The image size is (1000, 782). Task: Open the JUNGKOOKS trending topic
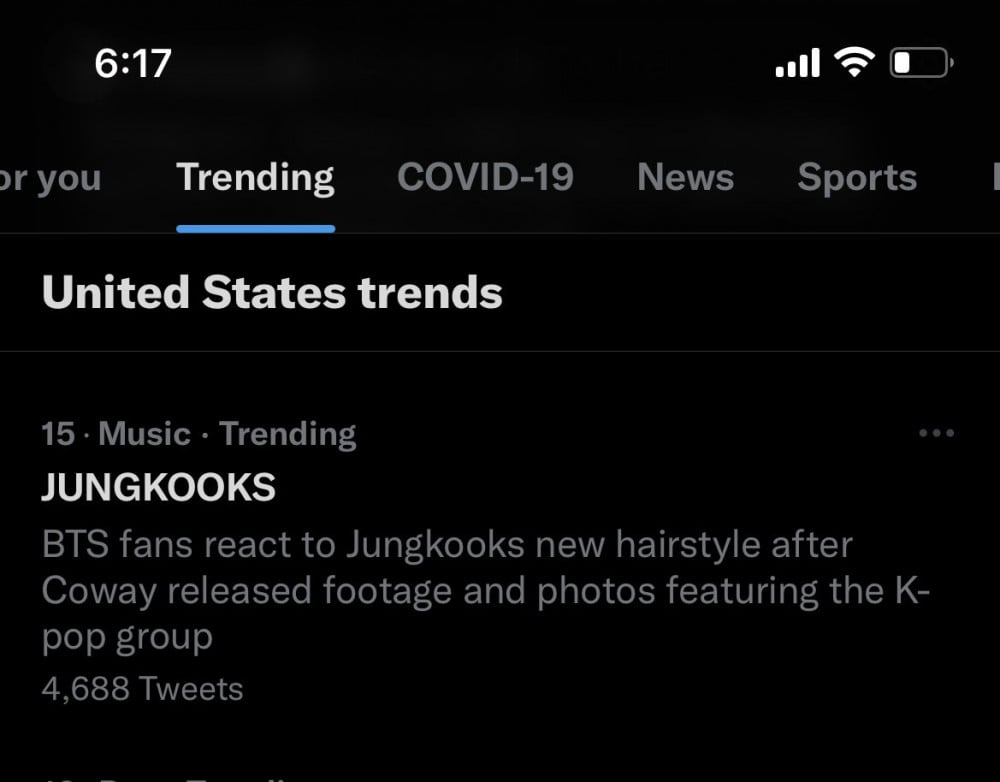[158, 488]
